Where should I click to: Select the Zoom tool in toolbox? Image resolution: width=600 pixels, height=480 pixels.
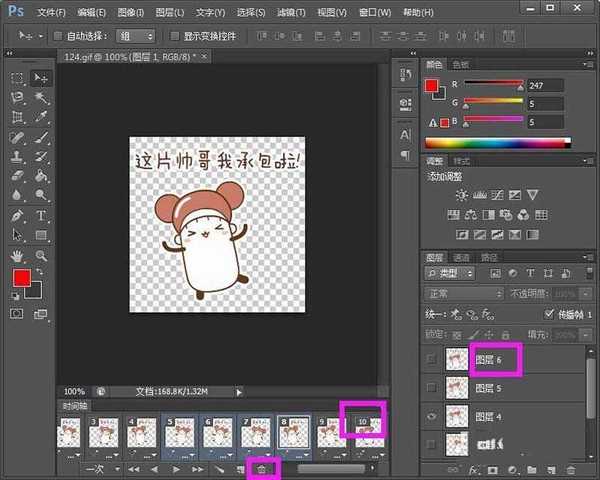[x=41, y=254]
